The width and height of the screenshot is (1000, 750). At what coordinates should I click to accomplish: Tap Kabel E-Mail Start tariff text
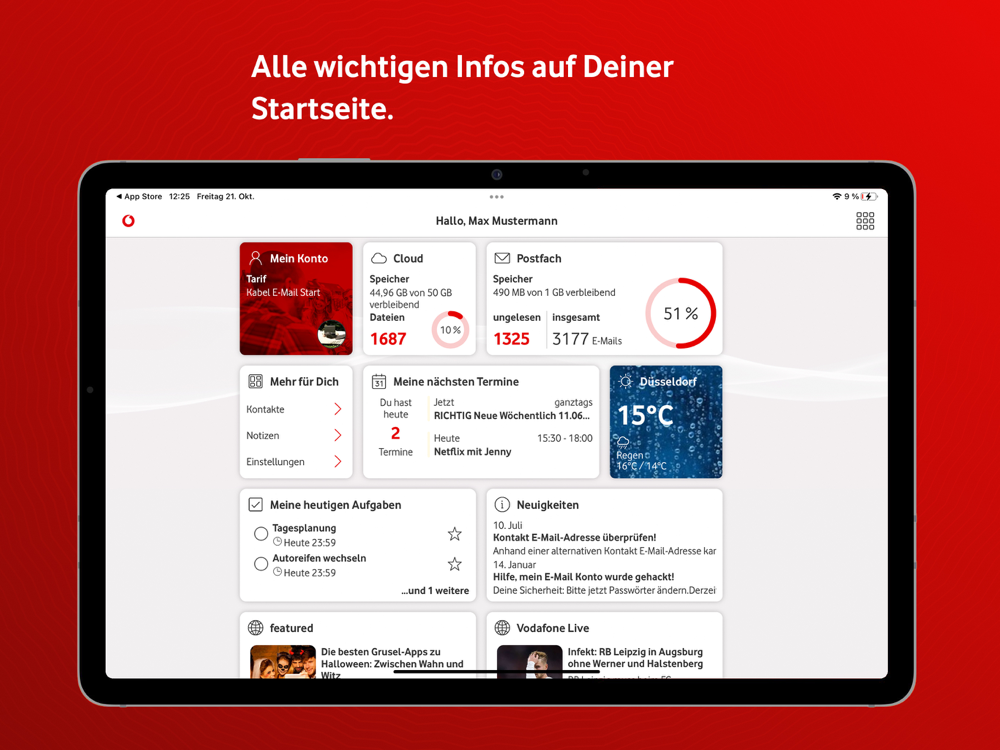coord(283,292)
